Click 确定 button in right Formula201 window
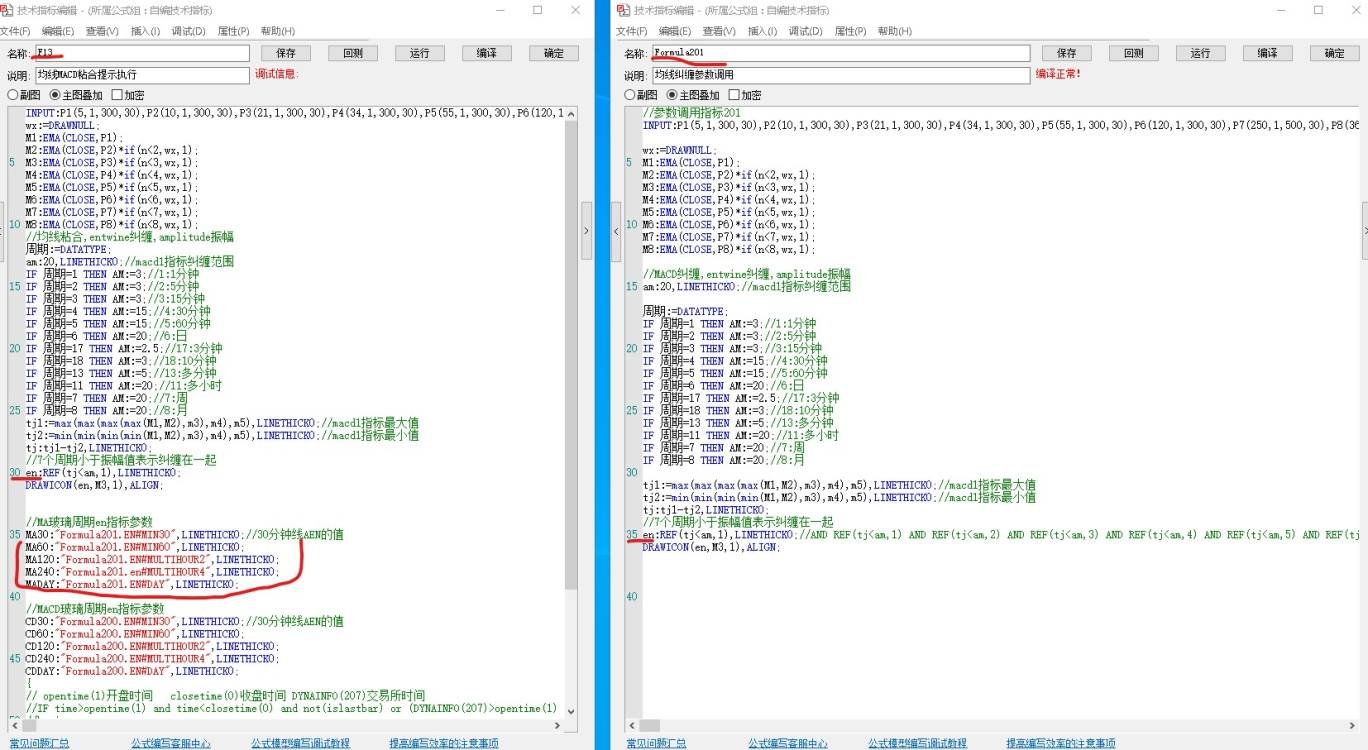The height and width of the screenshot is (750, 1368). [x=1335, y=53]
